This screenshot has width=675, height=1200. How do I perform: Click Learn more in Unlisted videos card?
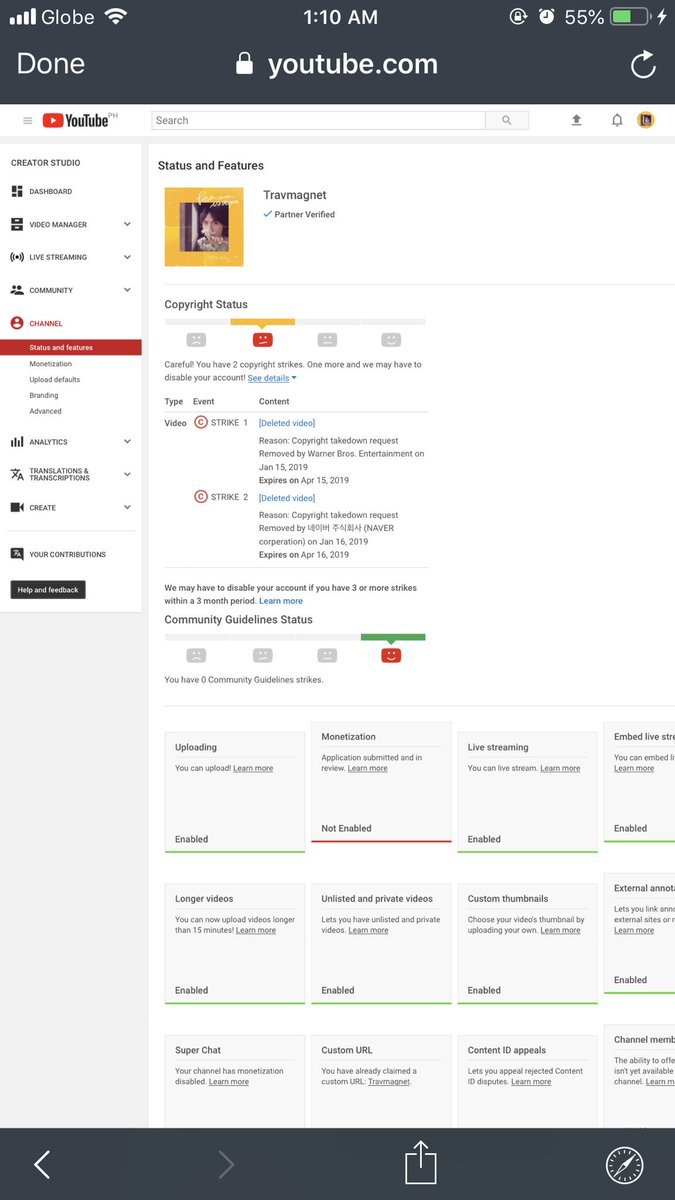click(368, 930)
